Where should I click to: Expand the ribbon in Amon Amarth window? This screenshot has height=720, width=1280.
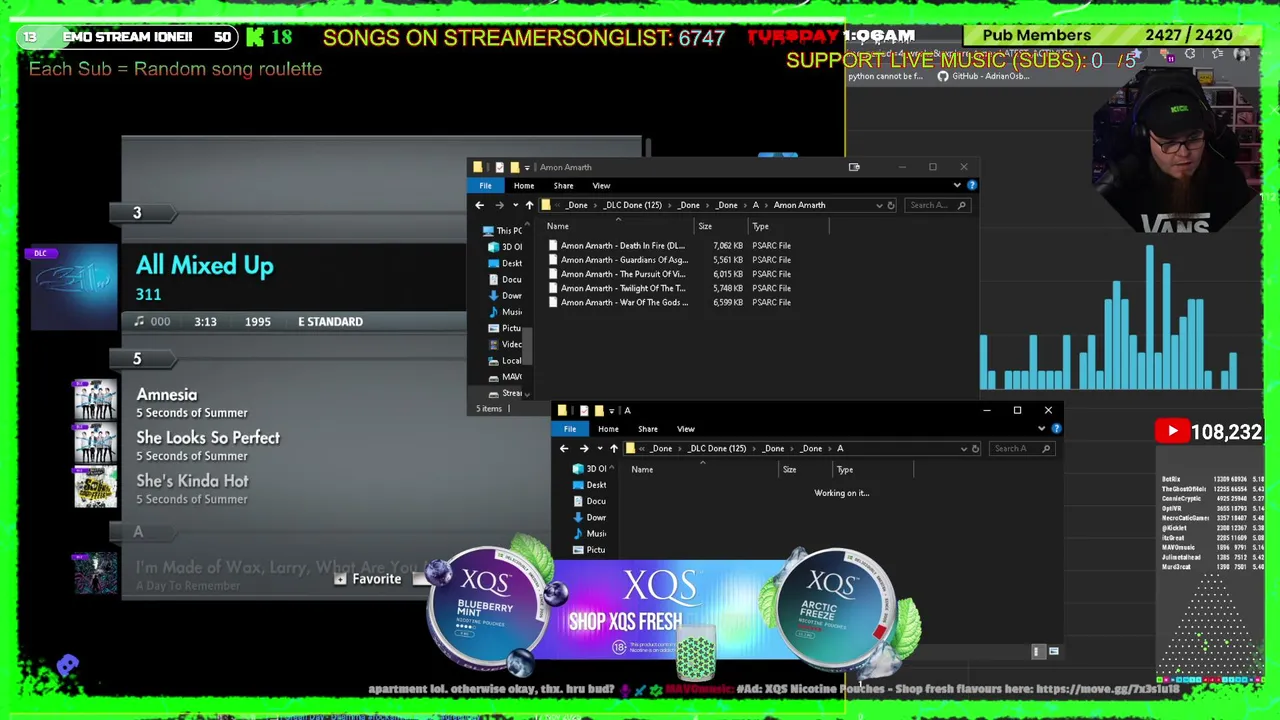957,185
